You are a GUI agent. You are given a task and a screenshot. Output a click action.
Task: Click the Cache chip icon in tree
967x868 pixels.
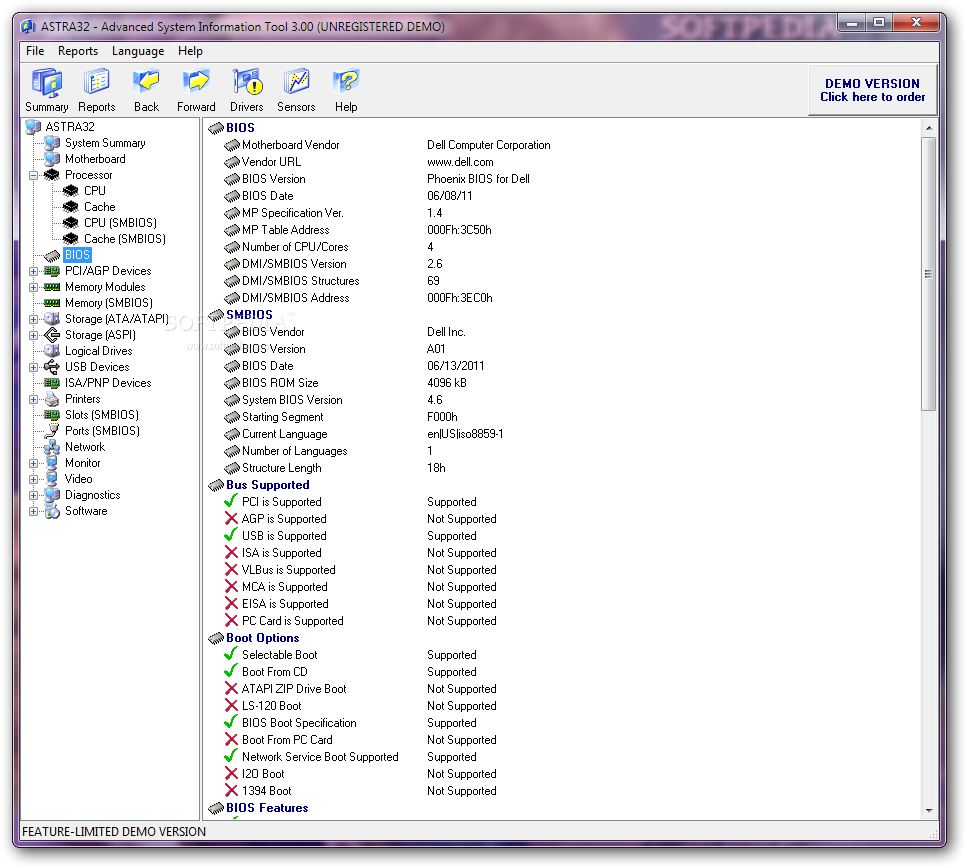(71, 207)
